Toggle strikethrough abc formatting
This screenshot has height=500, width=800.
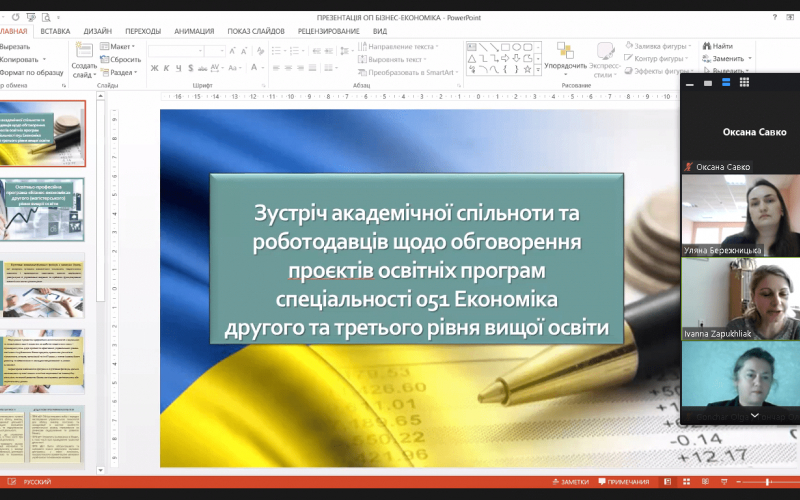click(x=203, y=68)
